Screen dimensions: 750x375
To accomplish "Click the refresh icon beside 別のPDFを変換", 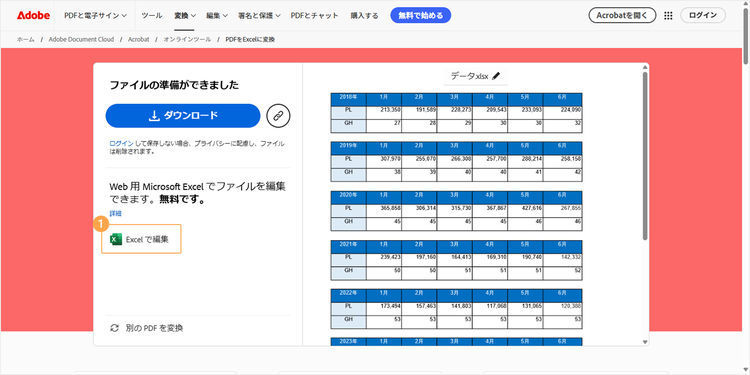I will (x=114, y=328).
